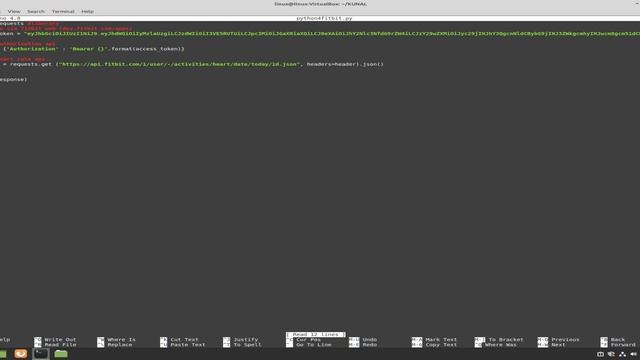Image resolution: width=640 pixels, height=360 pixels.
Task: Click the "Back" shortcut label
Action: pyautogui.click(x=618, y=340)
